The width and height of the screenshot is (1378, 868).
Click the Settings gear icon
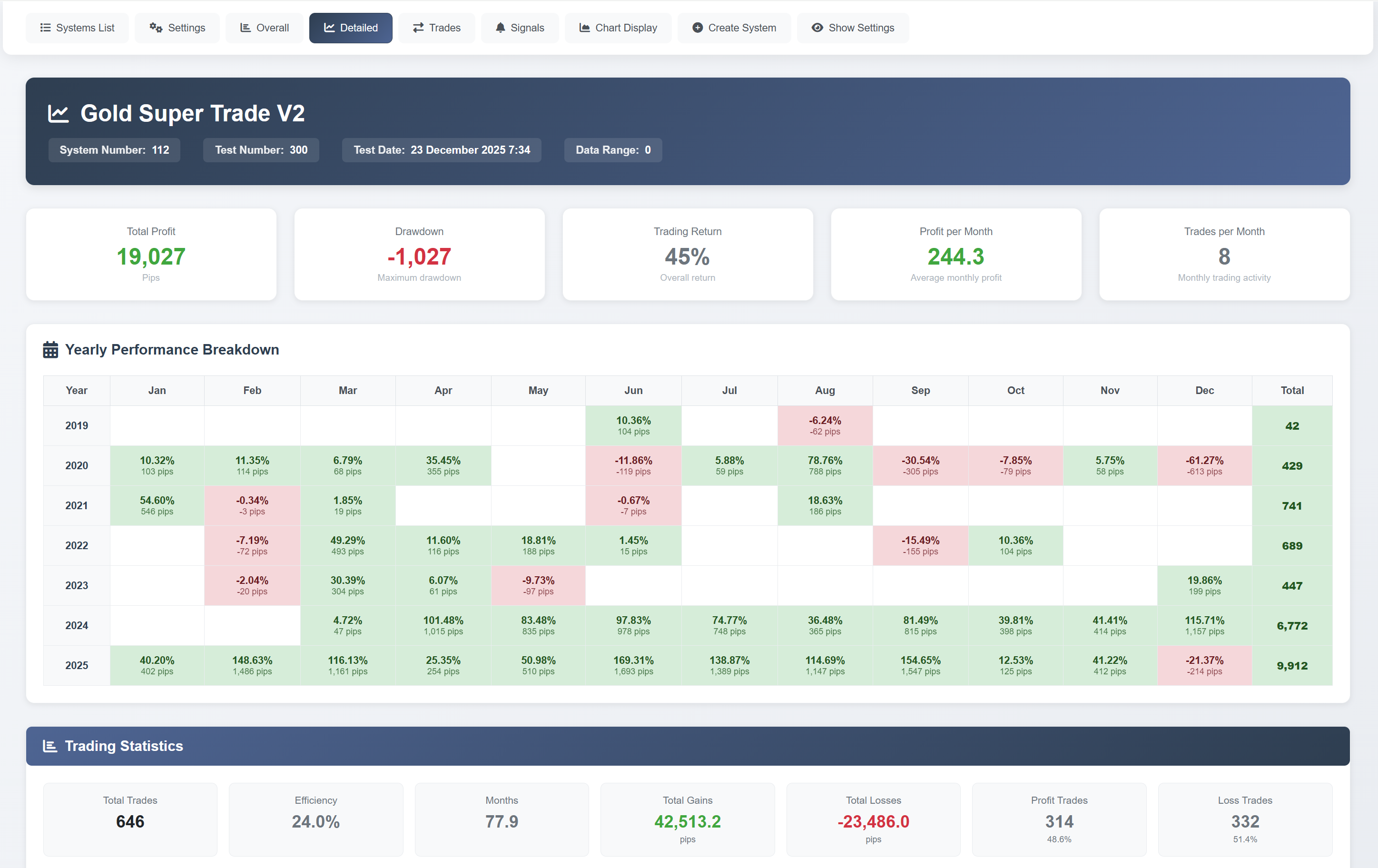(x=156, y=28)
